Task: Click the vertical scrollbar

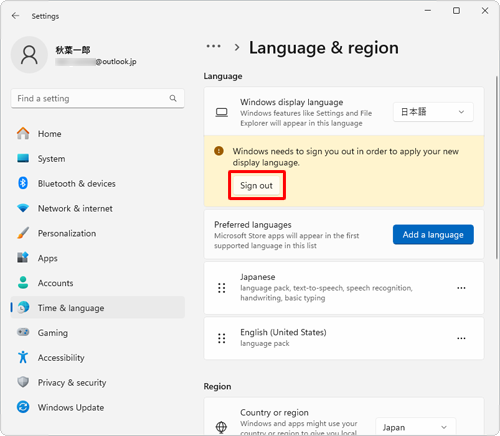Action: pyautogui.click(x=497, y=167)
